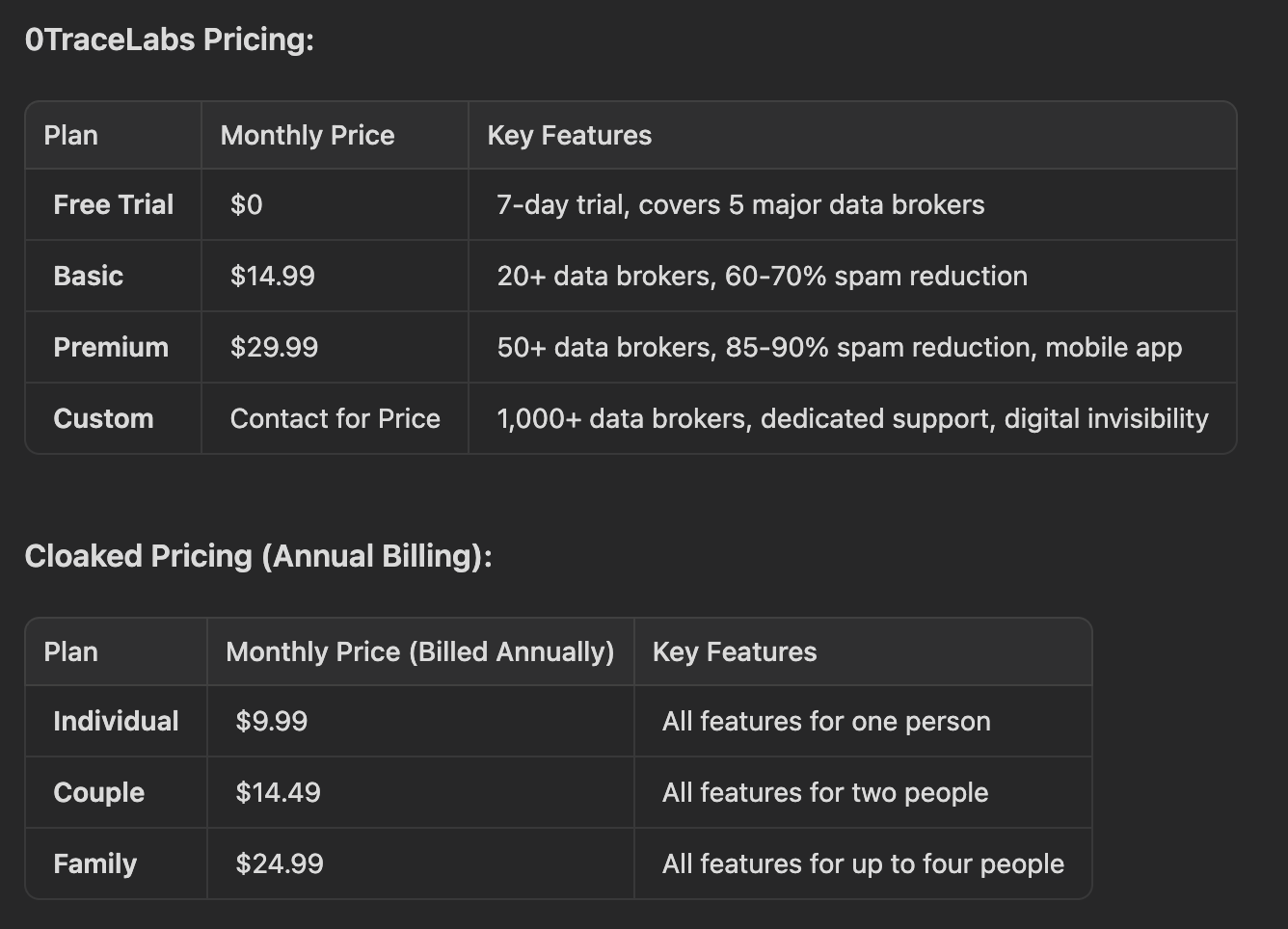Click the Family plan label
Viewport: 1288px width, 929px height.
tap(94, 863)
